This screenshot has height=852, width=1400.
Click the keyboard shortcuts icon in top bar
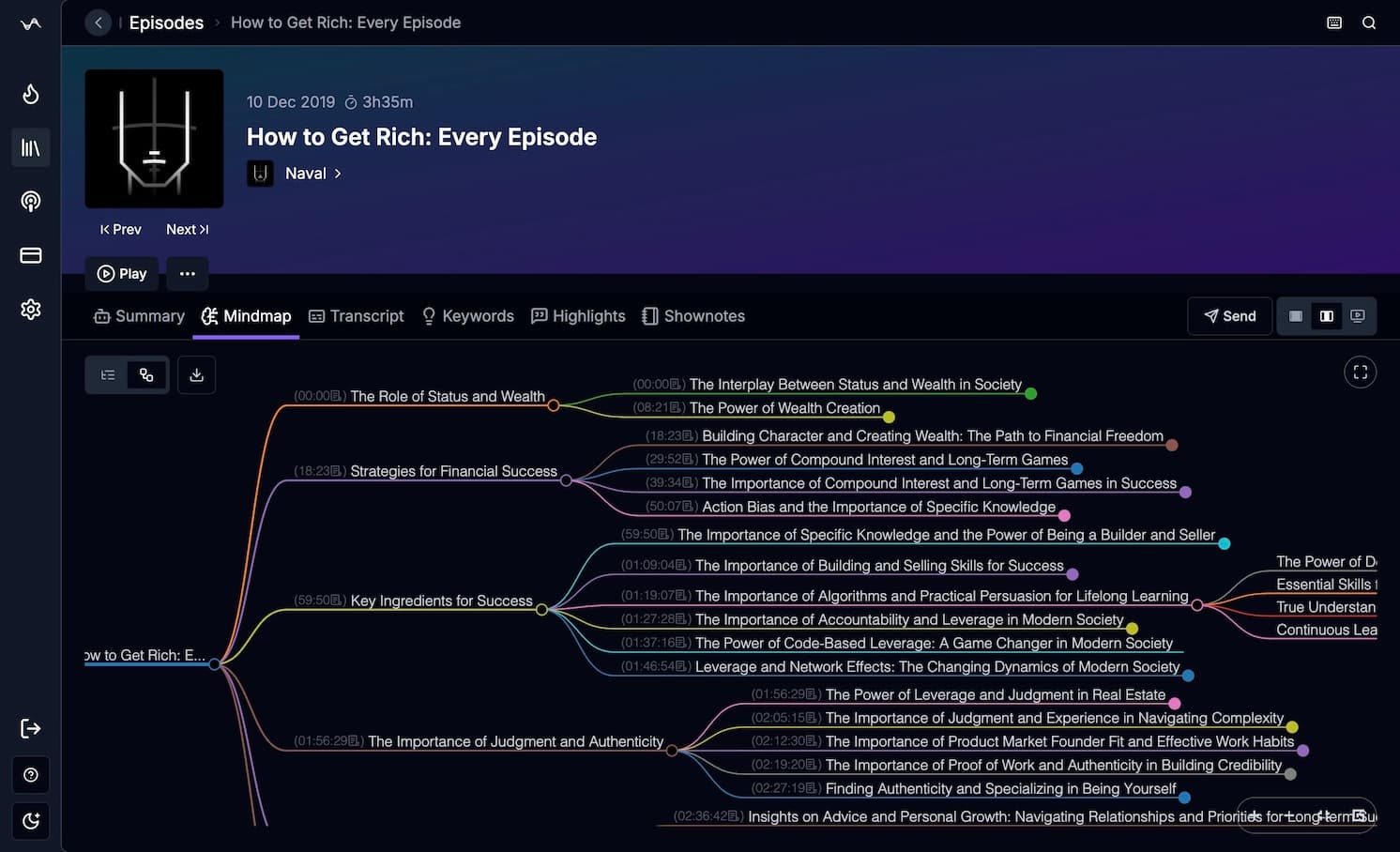pyautogui.click(x=1333, y=22)
